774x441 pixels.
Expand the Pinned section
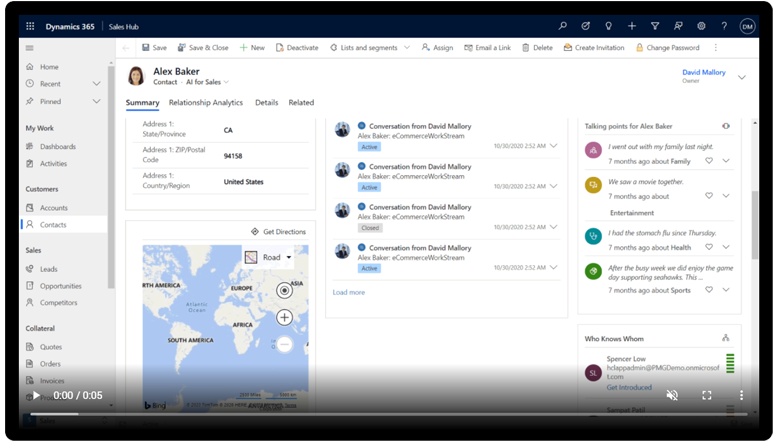96,101
